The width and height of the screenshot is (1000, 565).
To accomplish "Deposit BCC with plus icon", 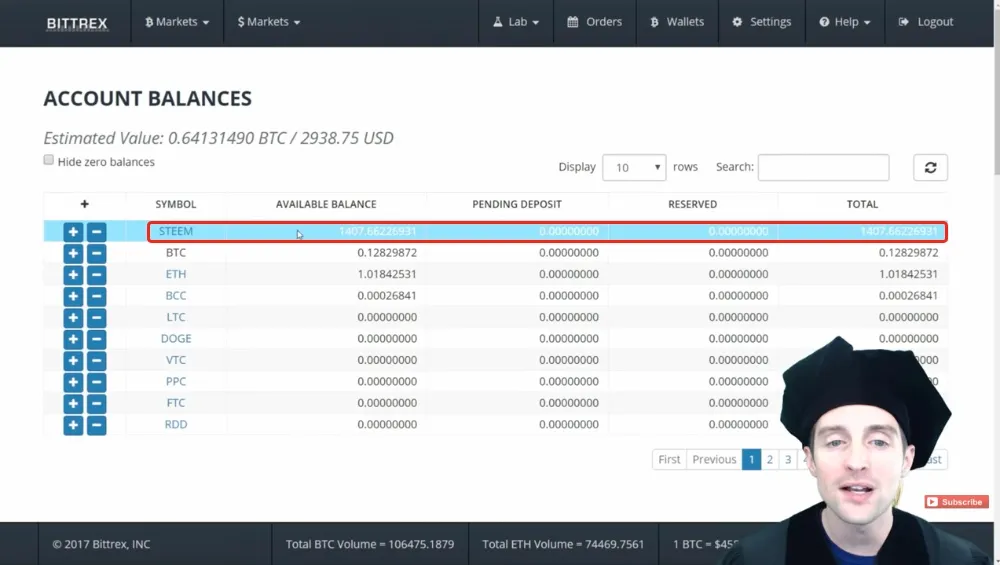I will point(73,296).
